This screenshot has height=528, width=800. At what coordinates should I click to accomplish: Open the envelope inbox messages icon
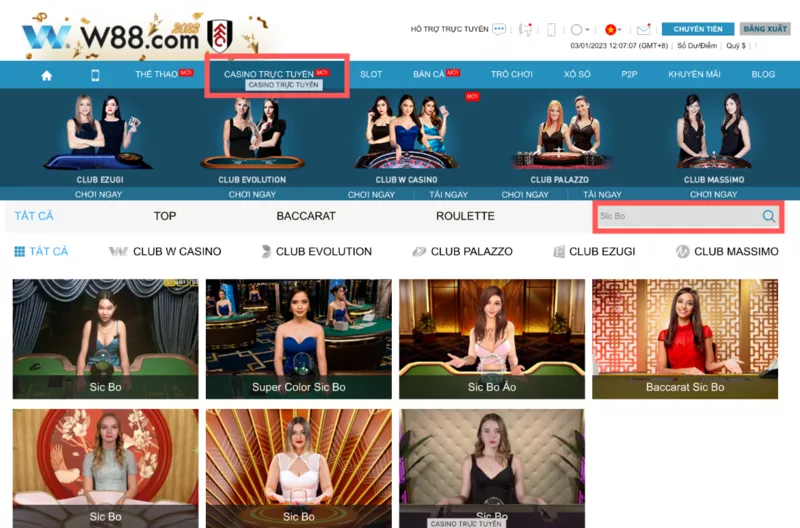pyautogui.click(x=643, y=29)
